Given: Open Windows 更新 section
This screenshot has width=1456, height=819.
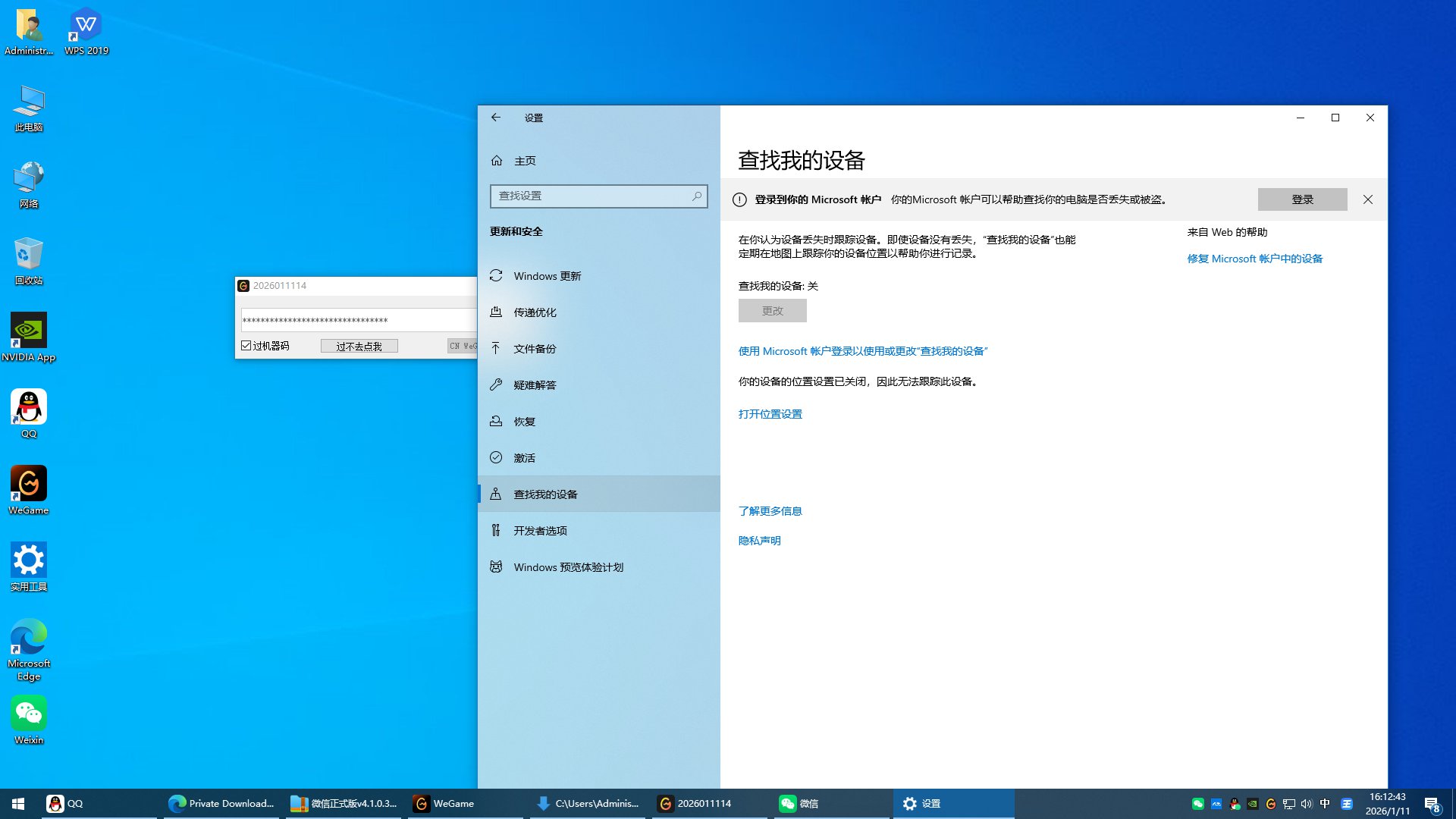Looking at the screenshot, I should [547, 276].
